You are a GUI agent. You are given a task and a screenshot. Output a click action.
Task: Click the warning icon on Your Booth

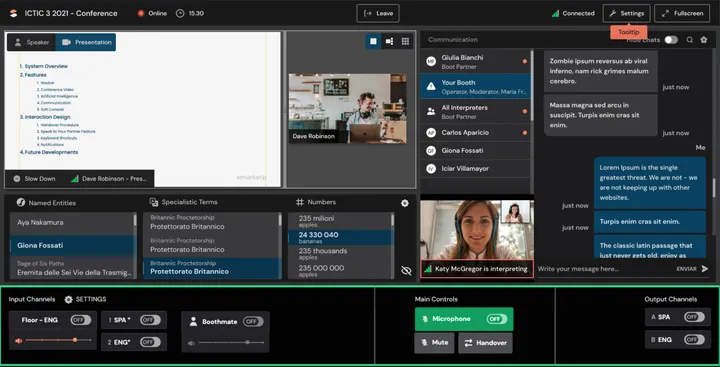click(x=431, y=86)
